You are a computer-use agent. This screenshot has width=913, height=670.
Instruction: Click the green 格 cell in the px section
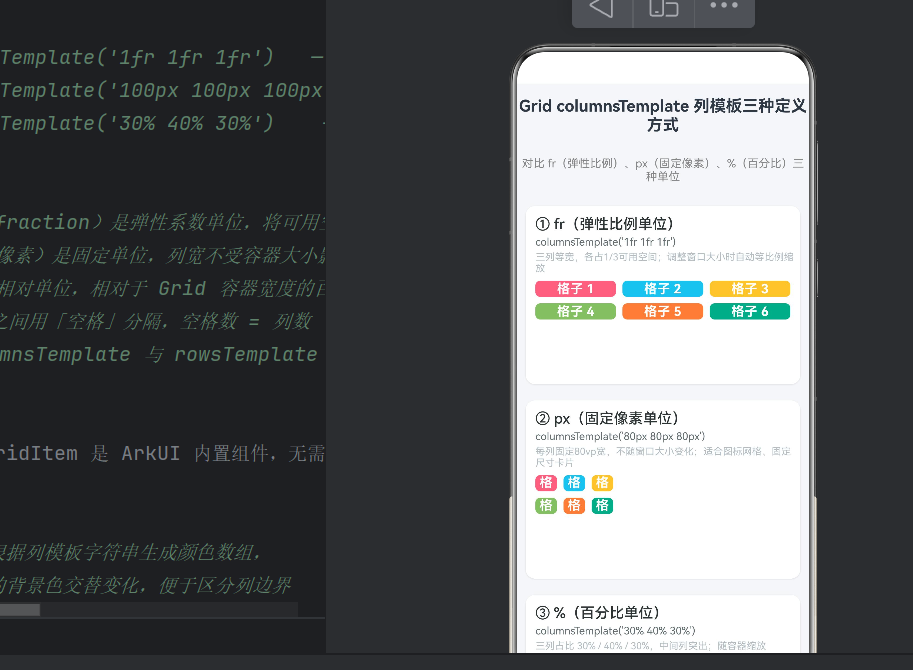pyautogui.click(x=546, y=505)
